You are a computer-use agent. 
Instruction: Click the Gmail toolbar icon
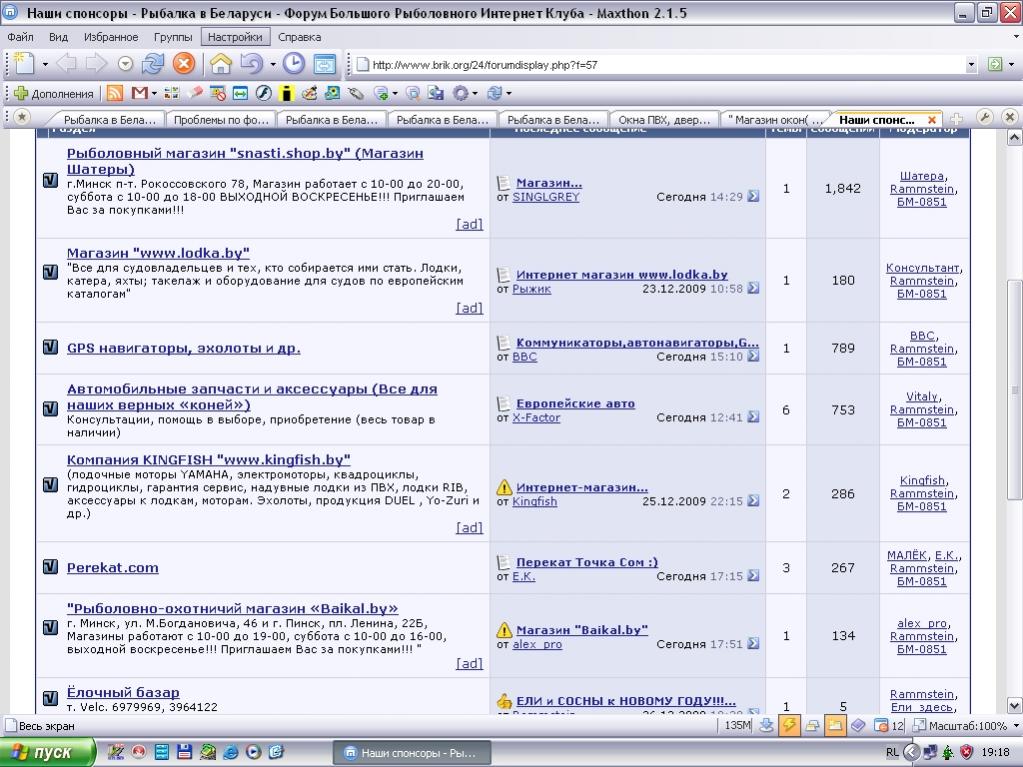(139, 93)
